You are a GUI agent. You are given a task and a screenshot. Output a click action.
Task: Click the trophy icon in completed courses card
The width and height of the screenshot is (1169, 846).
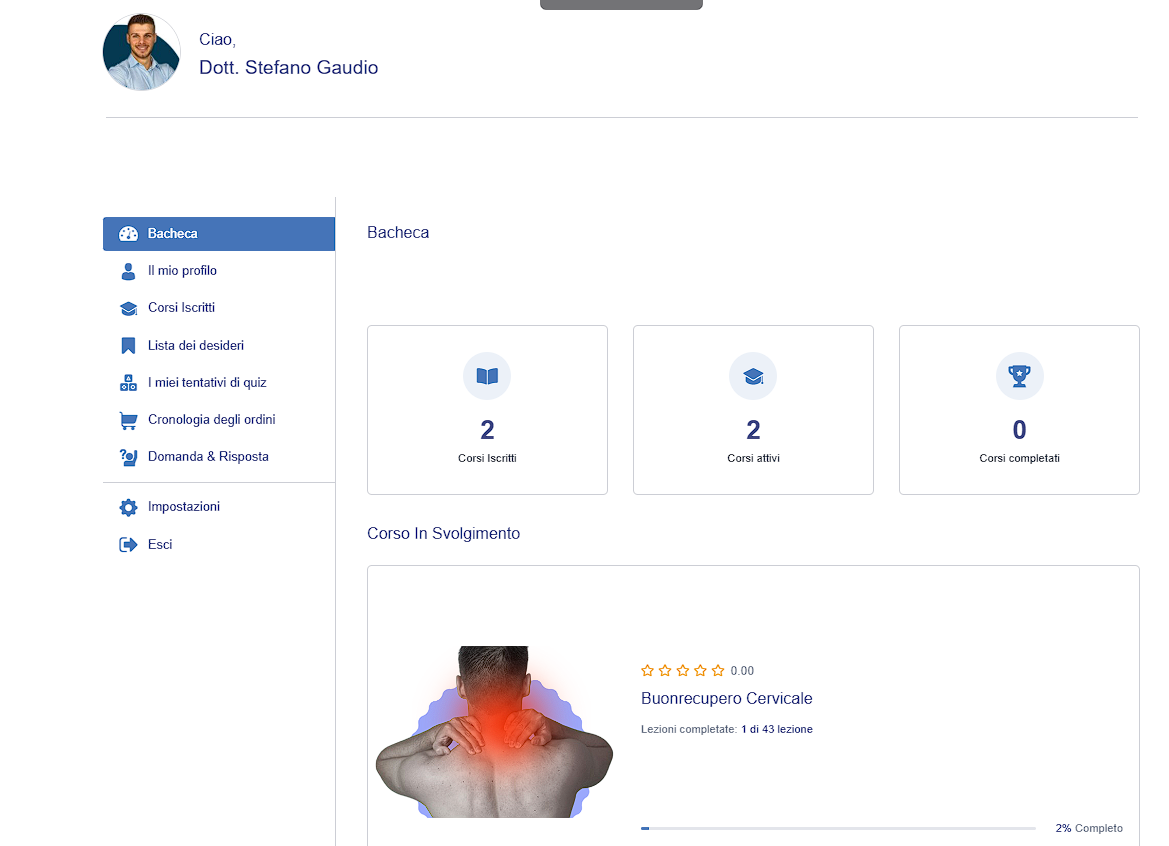tap(1019, 376)
